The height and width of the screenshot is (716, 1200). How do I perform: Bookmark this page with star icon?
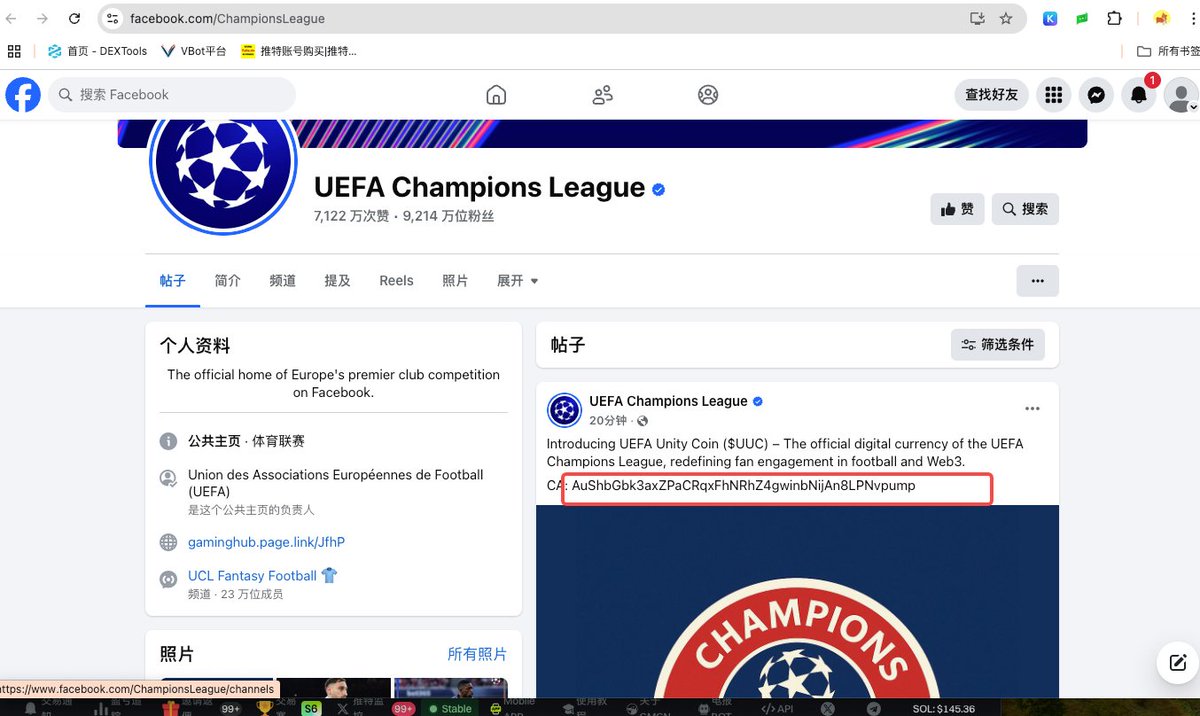coord(1006,19)
